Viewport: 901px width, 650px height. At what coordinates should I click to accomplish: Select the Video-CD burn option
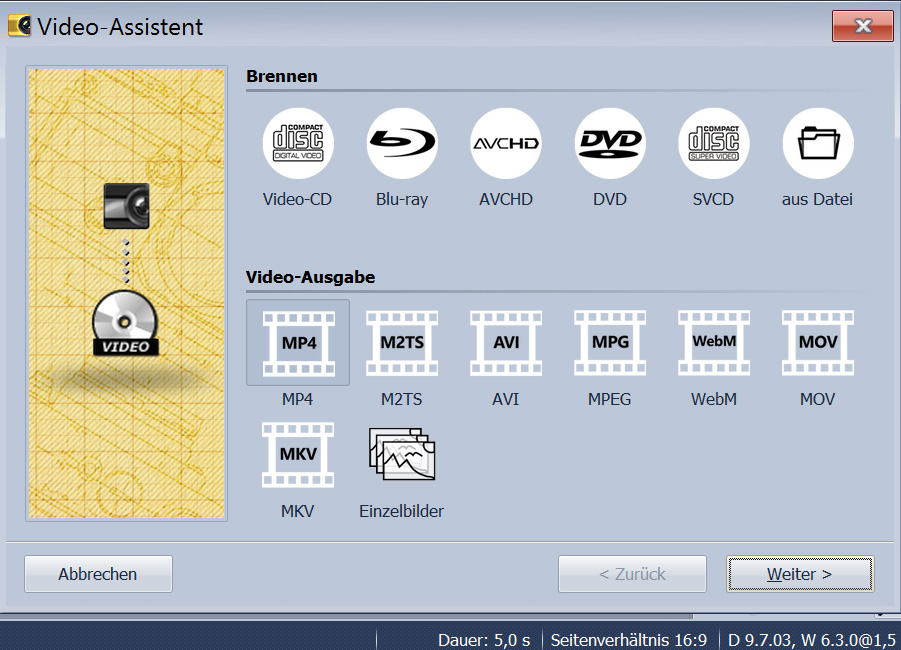tap(298, 144)
